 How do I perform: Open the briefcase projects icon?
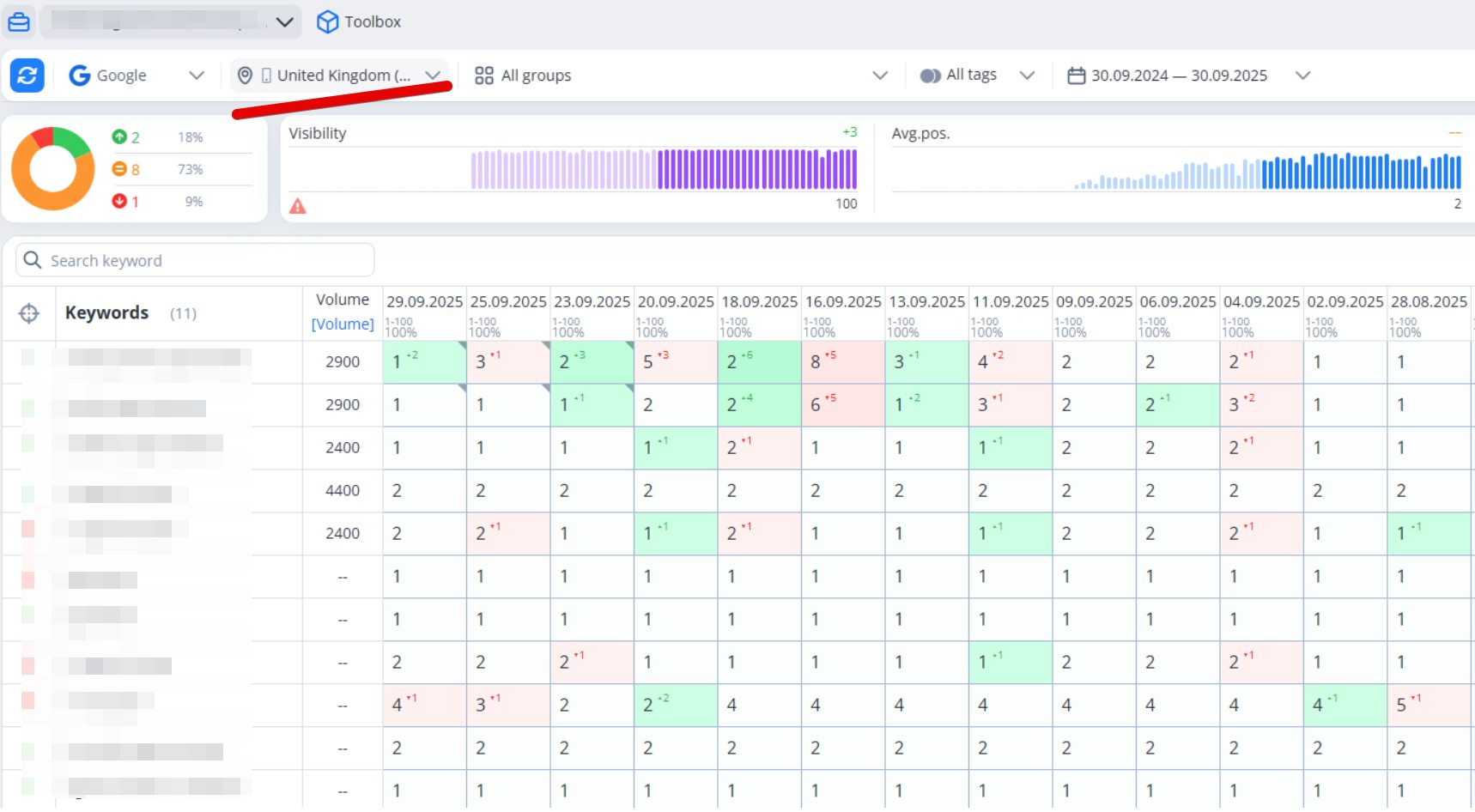19,21
